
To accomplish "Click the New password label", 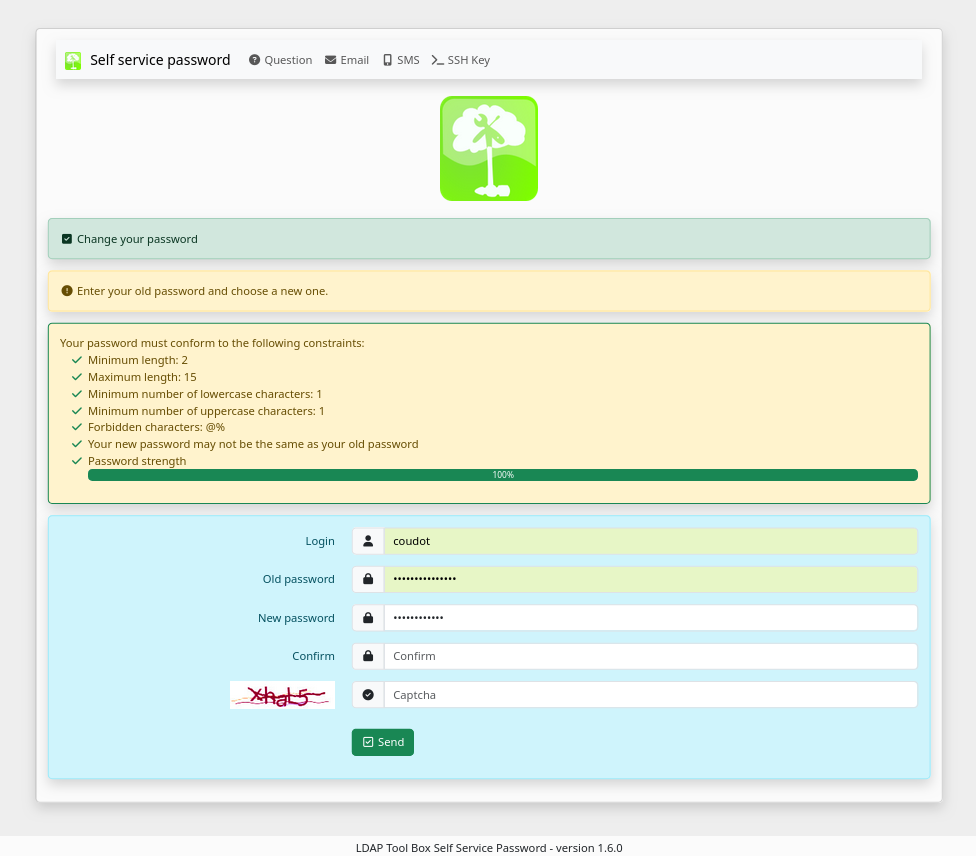I will click(x=296, y=618).
